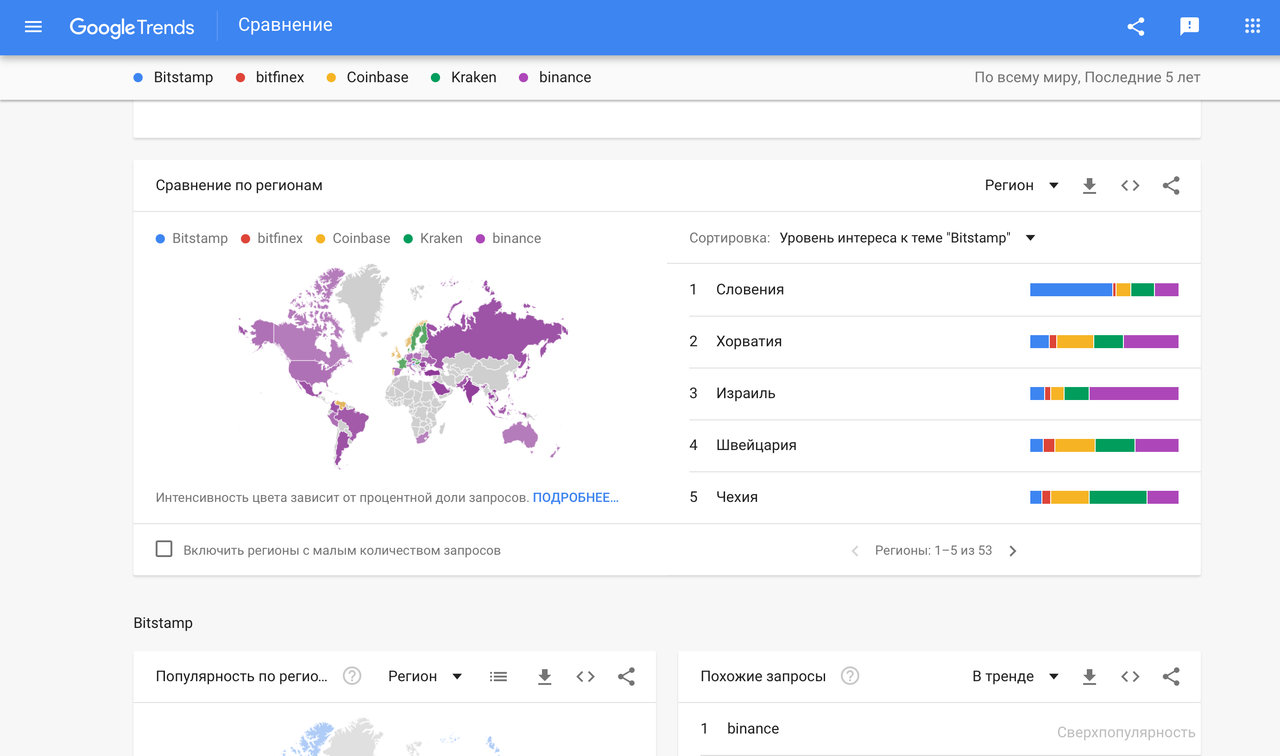Click Kraken label in map legend
The width and height of the screenshot is (1280, 756).
point(441,238)
